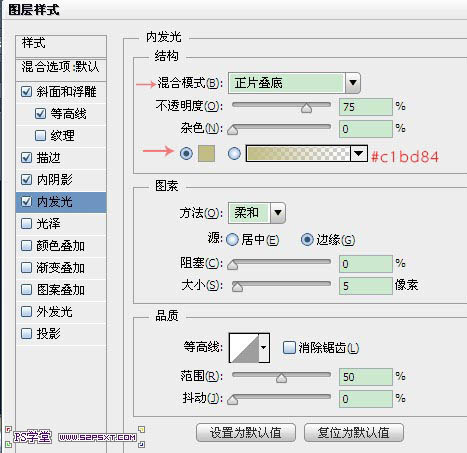Enable the 消除锯齿 checkbox
This screenshot has width=467, height=453.
[x=289, y=347]
